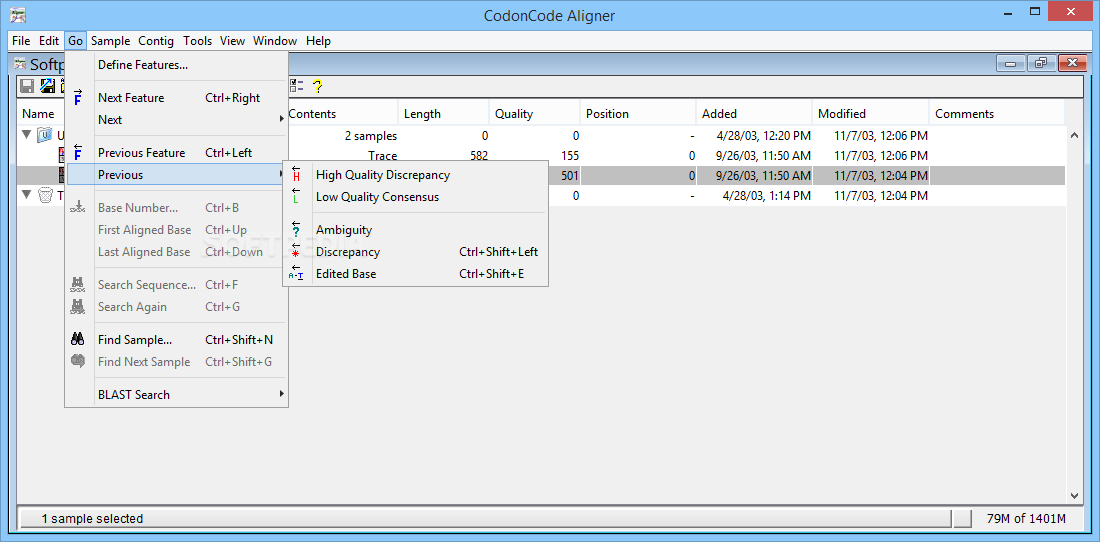
Task: Choose Edited Base from the Previous submenu
Action: 415,274
